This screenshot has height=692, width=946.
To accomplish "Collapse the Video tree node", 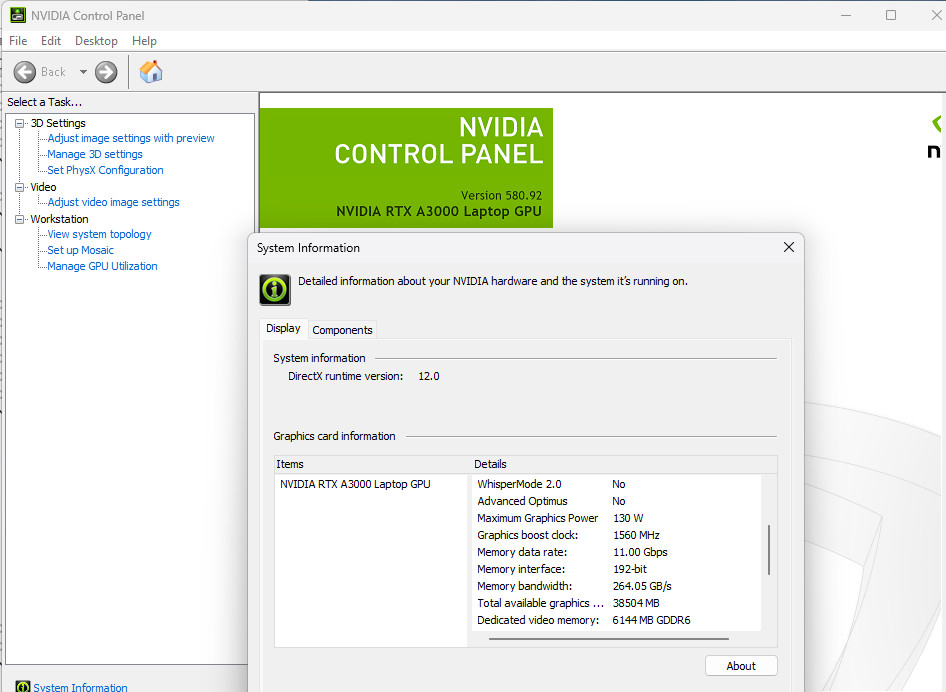I will point(19,187).
